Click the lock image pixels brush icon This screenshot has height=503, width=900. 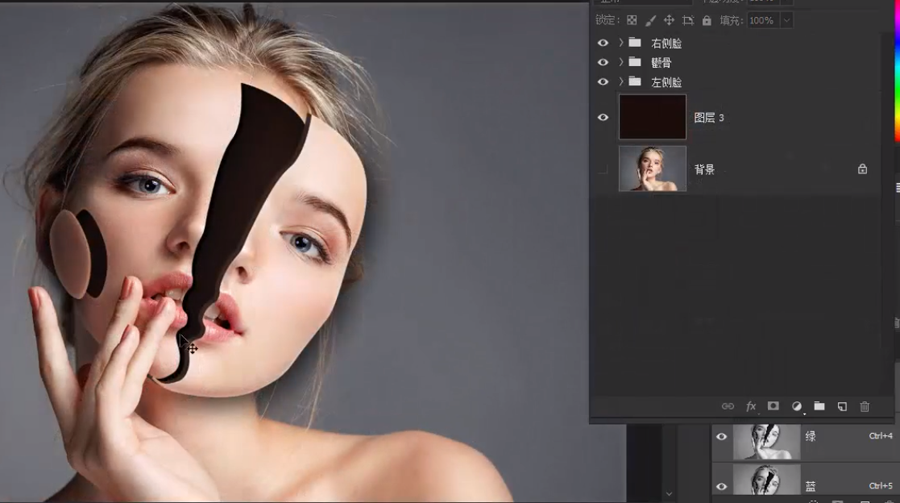[650, 20]
